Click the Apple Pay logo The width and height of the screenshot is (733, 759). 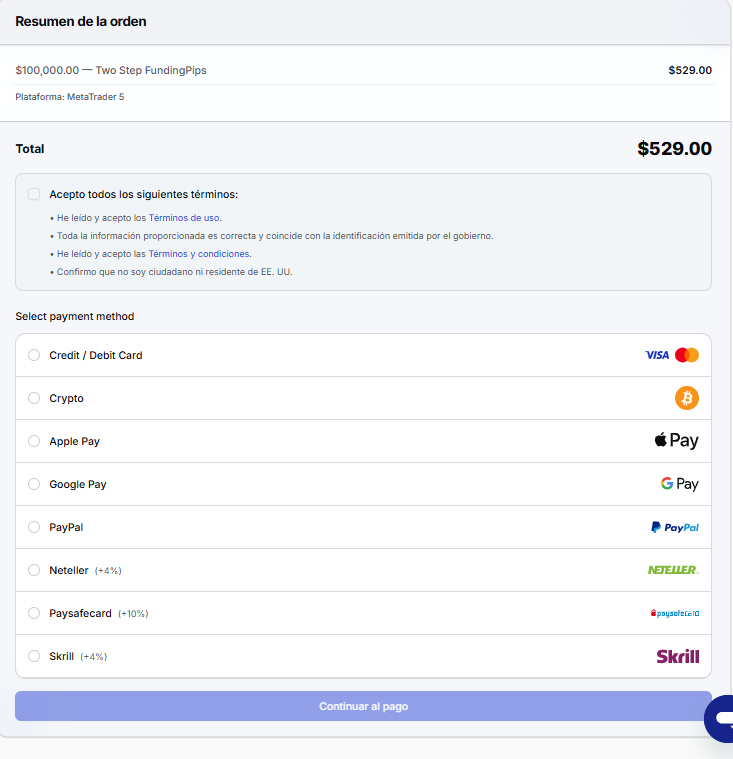point(676,440)
